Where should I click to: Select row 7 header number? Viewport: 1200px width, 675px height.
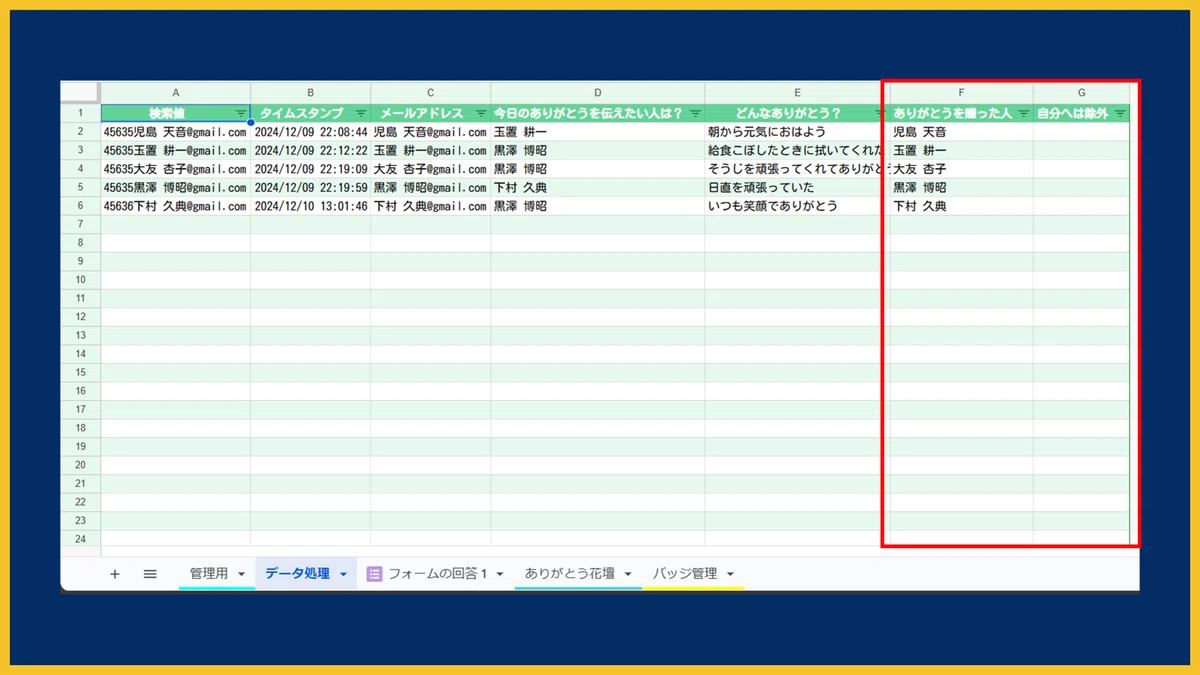80,224
